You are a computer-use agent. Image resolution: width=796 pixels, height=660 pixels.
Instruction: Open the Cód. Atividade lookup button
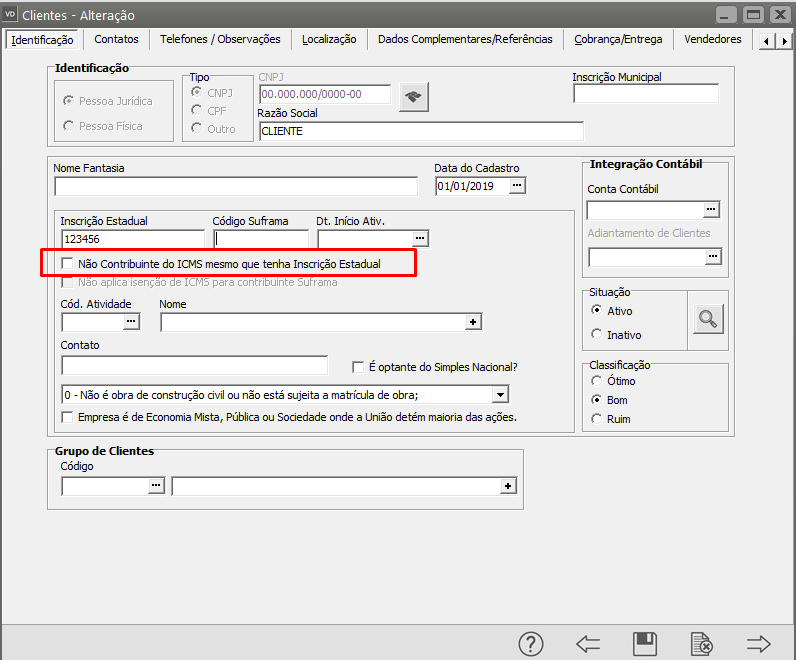130,322
